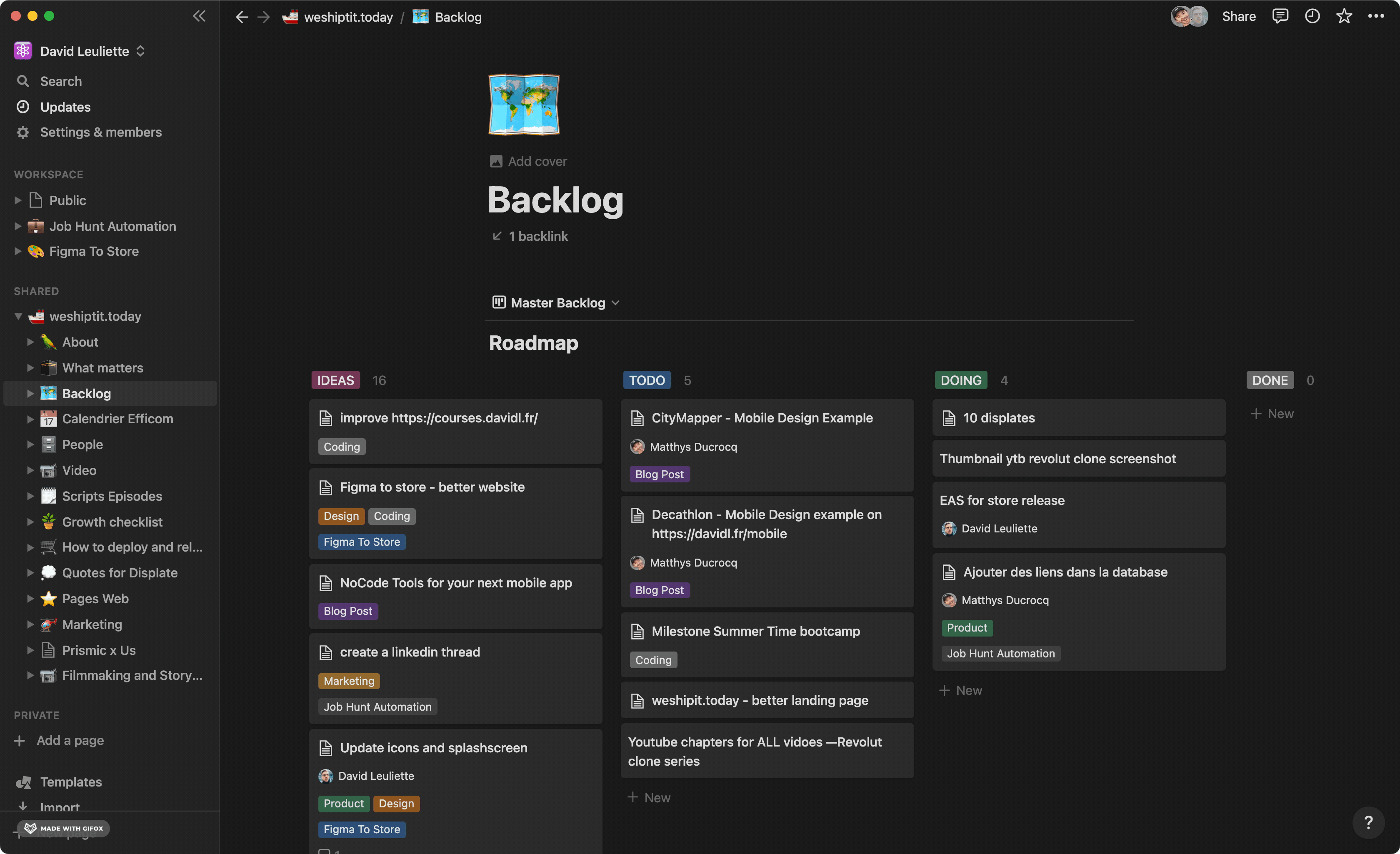The width and height of the screenshot is (1400, 854).
Task: Collapse the sidebar with double chevron icon
Action: click(199, 16)
